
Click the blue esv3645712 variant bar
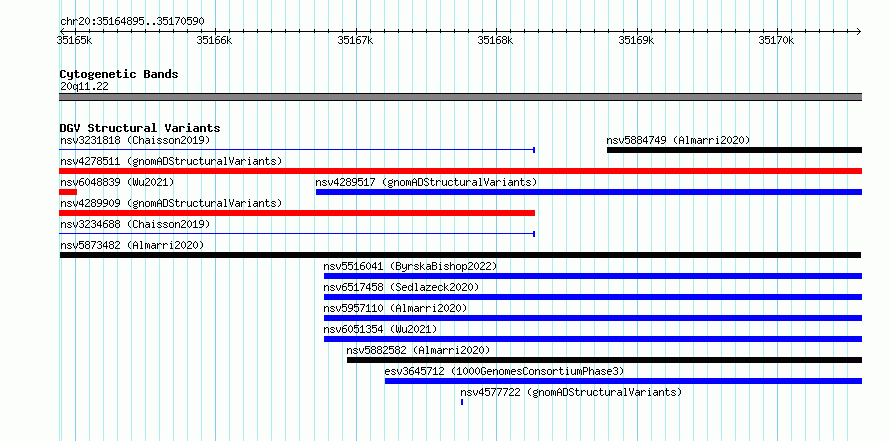tap(623, 381)
